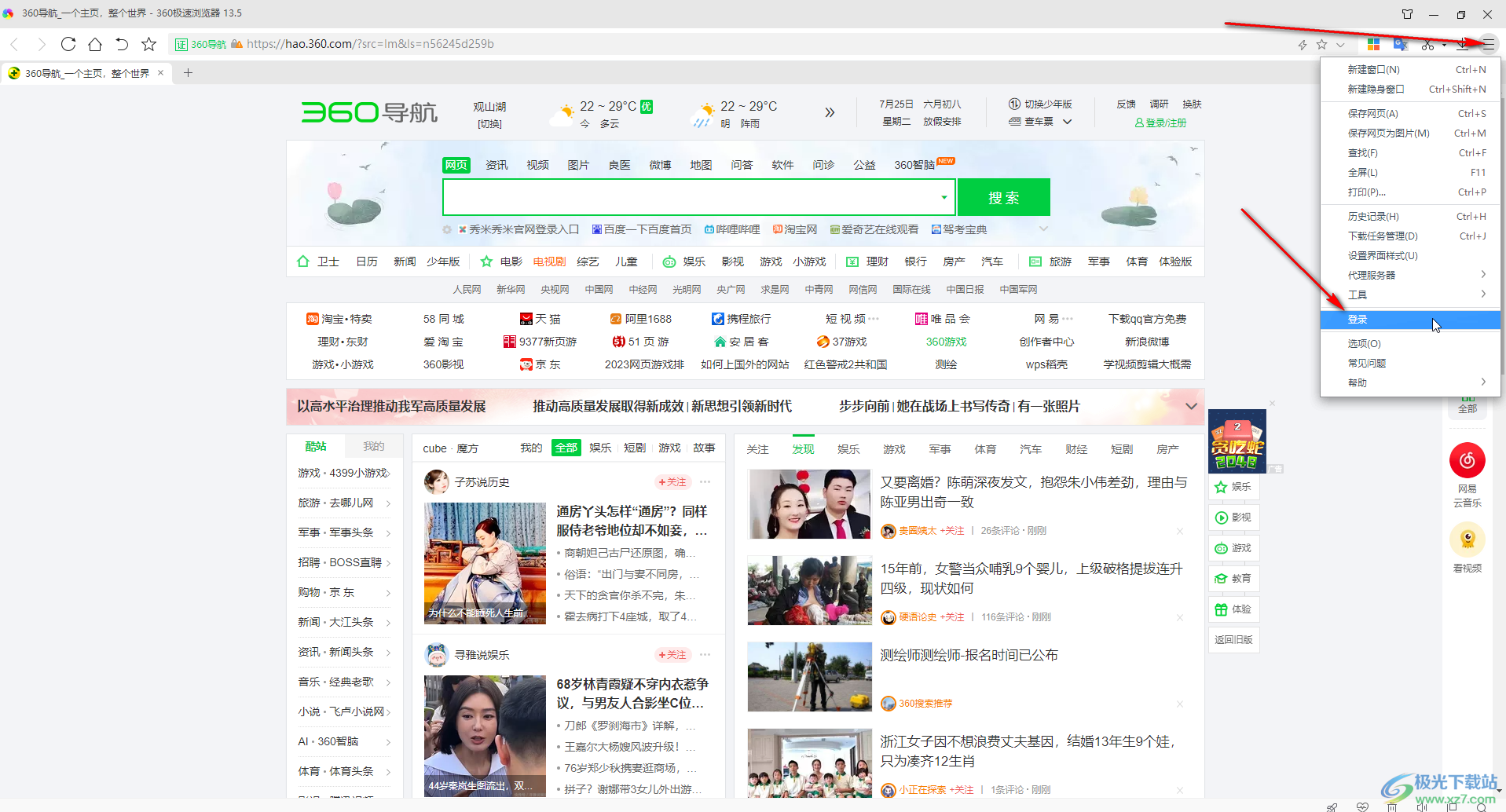Reload the page with the refresh icon

pos(68,44)
